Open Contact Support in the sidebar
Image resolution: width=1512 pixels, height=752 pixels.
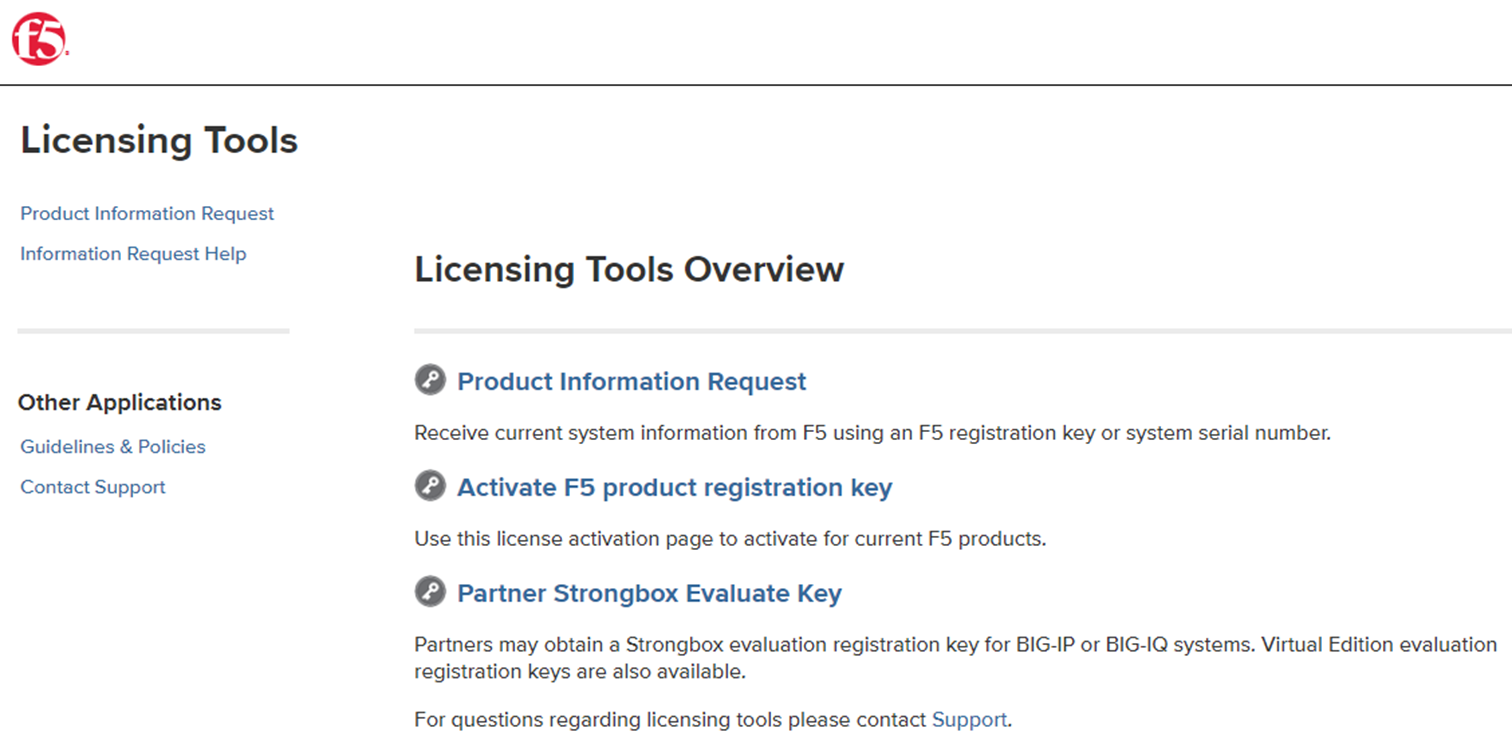93,488
